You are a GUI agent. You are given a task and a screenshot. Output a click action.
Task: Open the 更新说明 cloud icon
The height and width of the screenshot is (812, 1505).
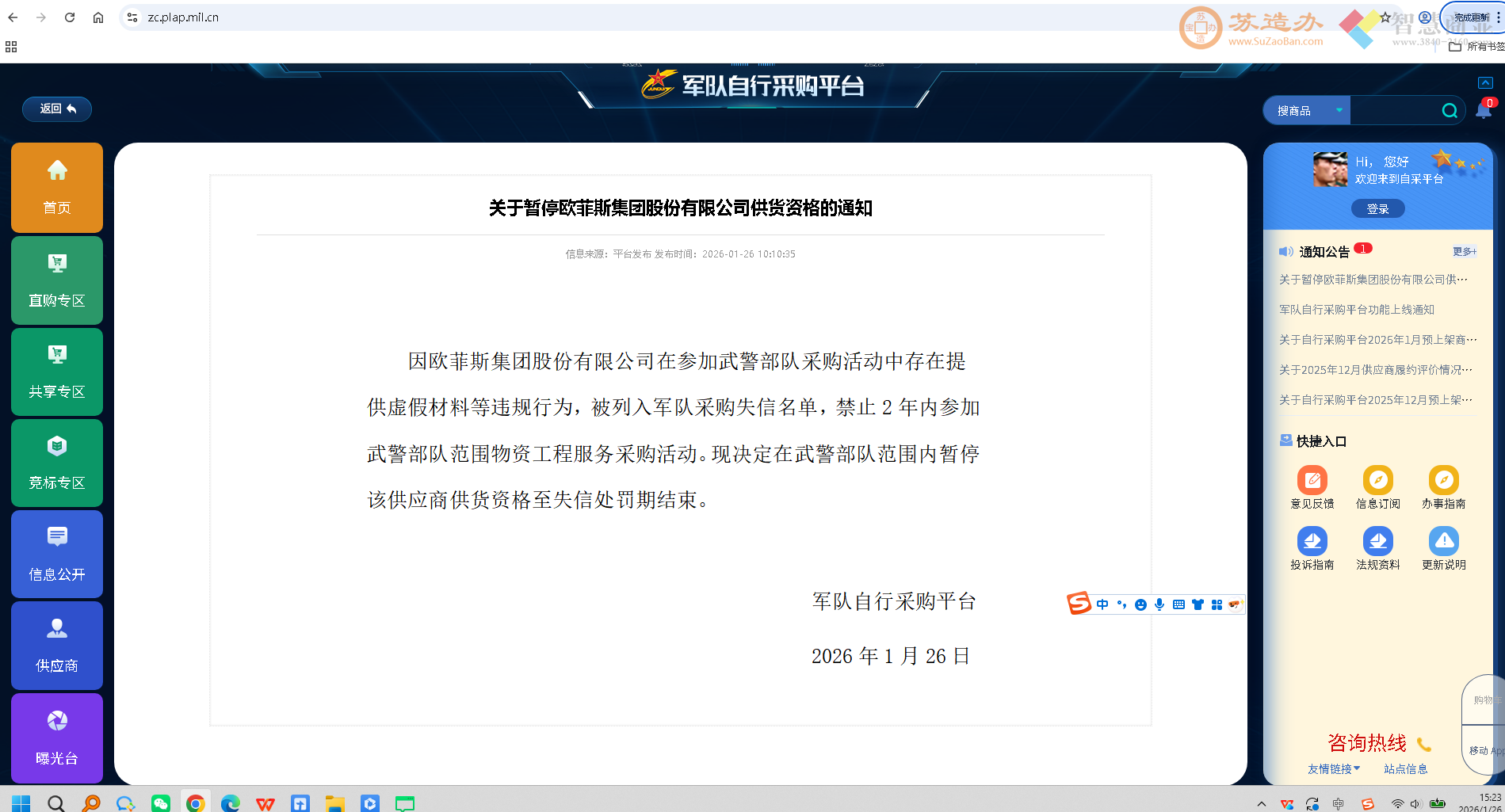pyautogui.click(x=1444, y=541)
